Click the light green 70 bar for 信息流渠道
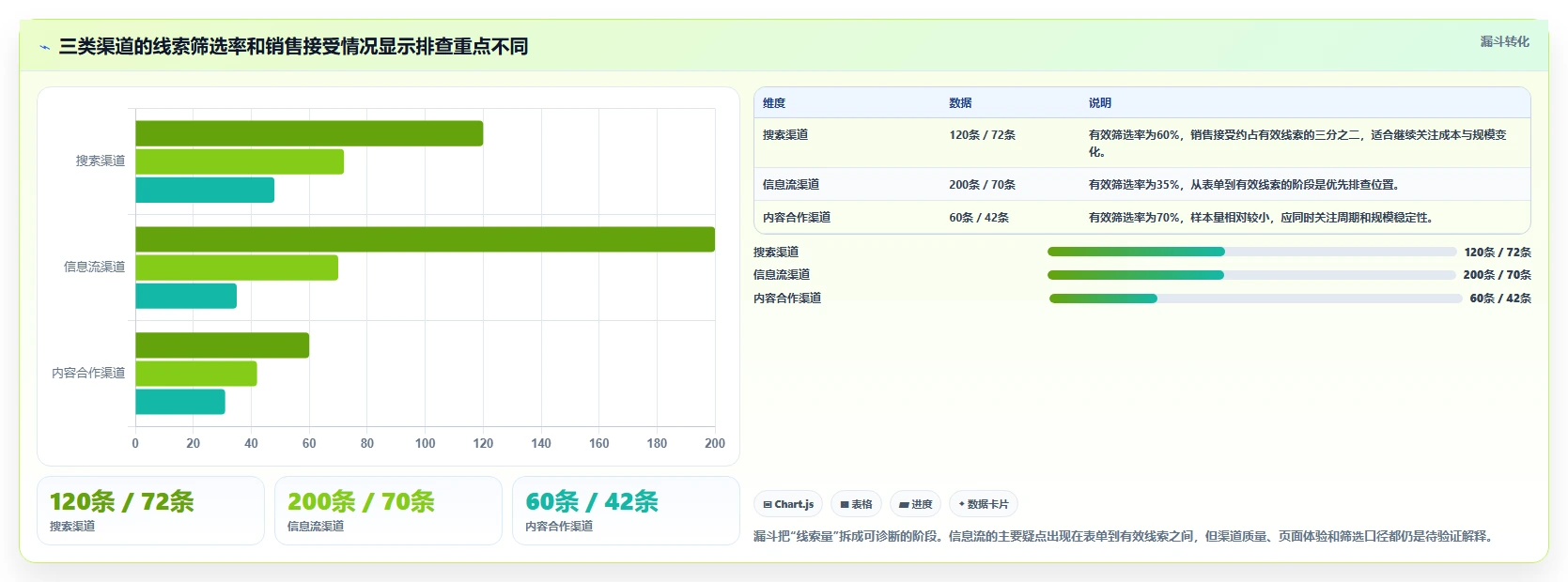Viewport: 1568px width, 582px height. (x=237, y=268)
